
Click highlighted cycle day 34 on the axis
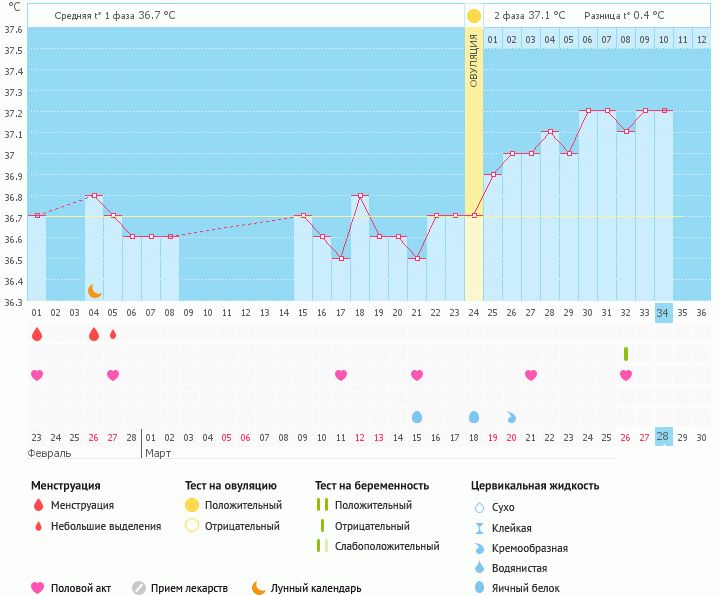(x=663, y=313)
